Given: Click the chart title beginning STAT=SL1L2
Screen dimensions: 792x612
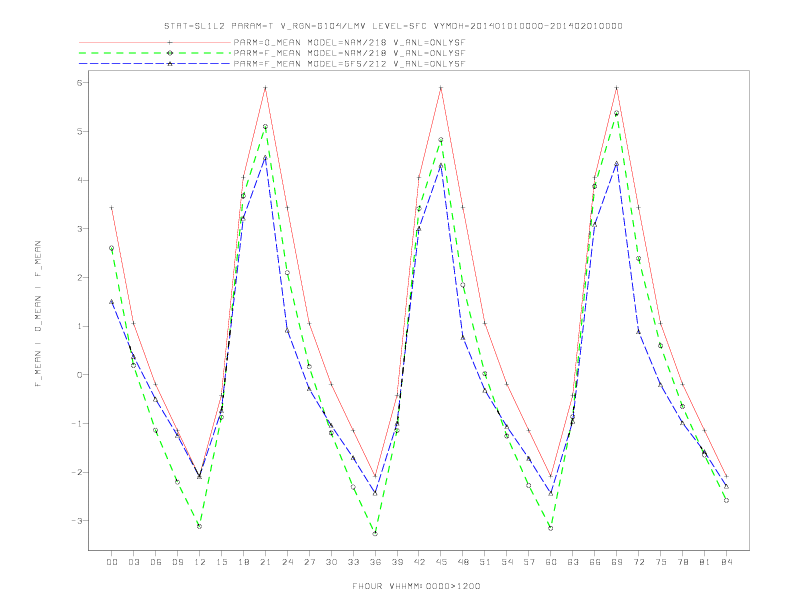Looking at the screenshot, I should 393,26.
